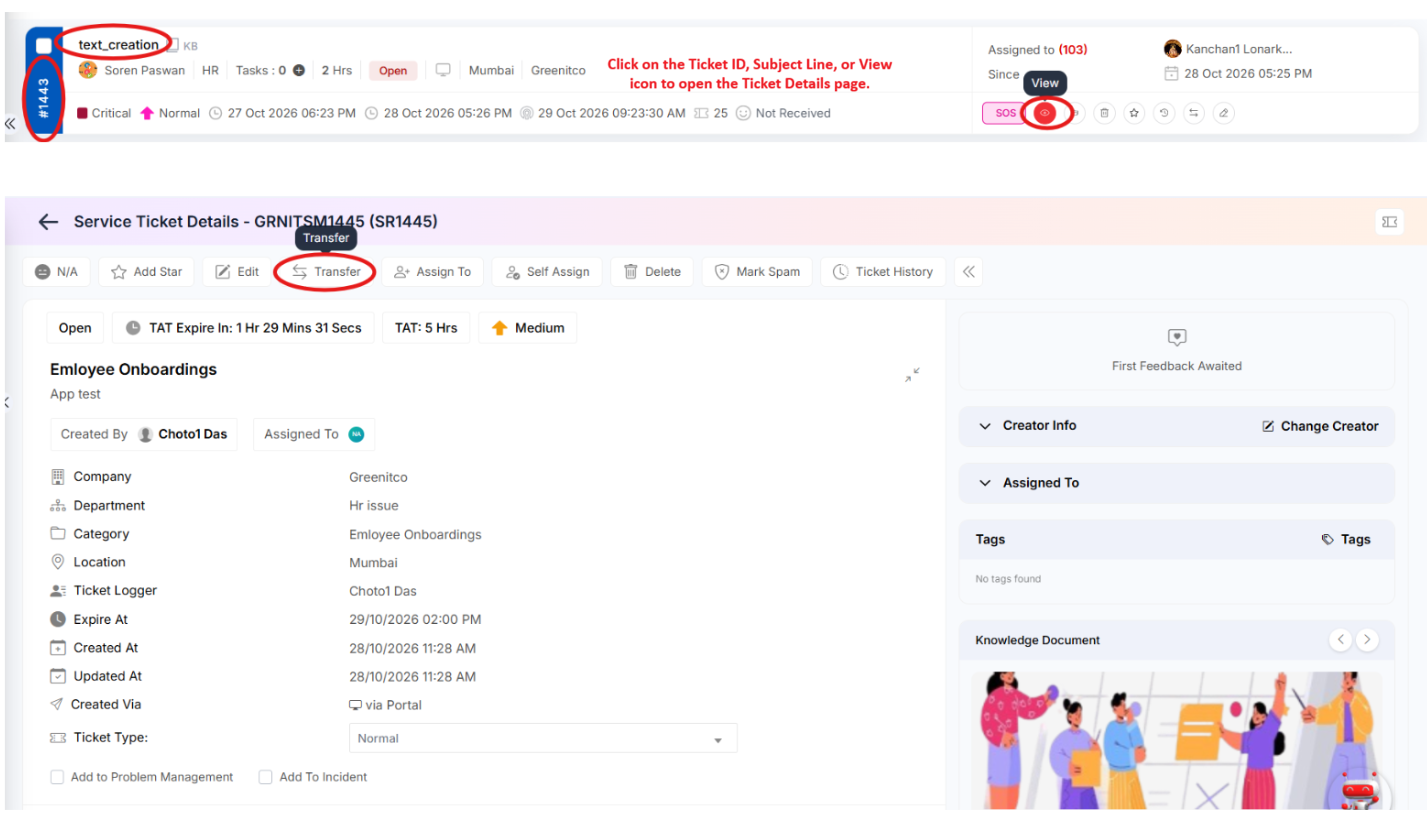Open ticket history clock icon in row

(1163, 113)
